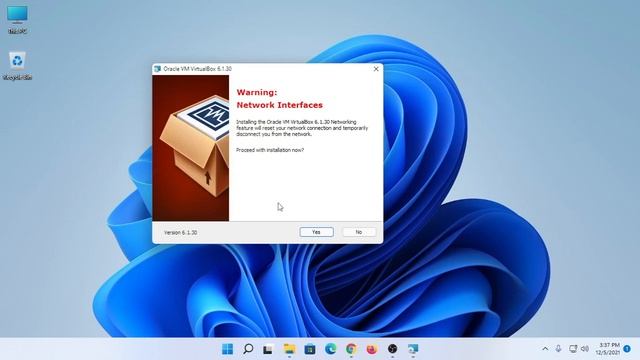Click the 'Version 6.1.30' label
The image size is (640, 360).
[180, 232]
